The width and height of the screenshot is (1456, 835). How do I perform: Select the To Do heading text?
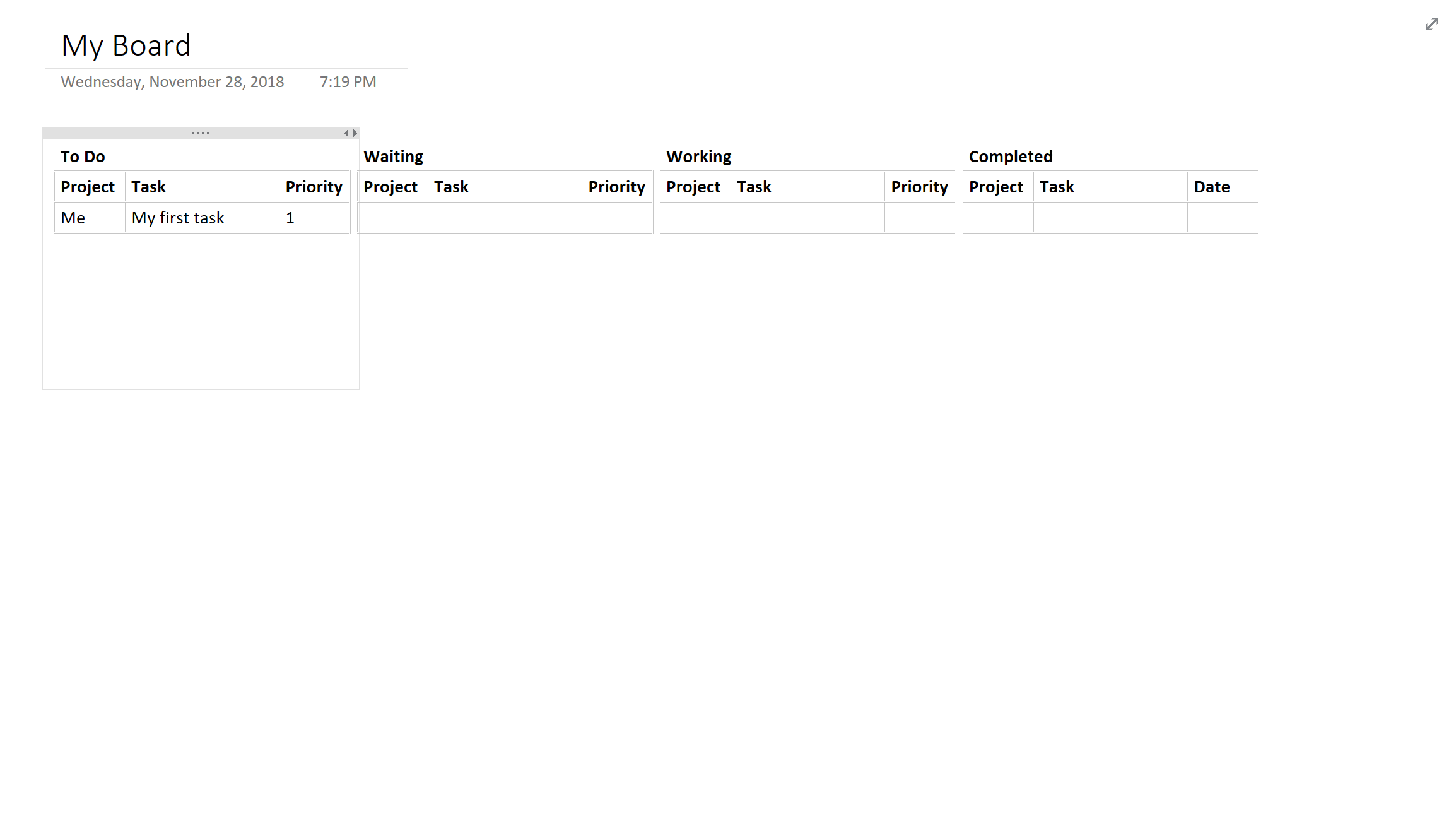pyautogui.click(x=83, y=157)
